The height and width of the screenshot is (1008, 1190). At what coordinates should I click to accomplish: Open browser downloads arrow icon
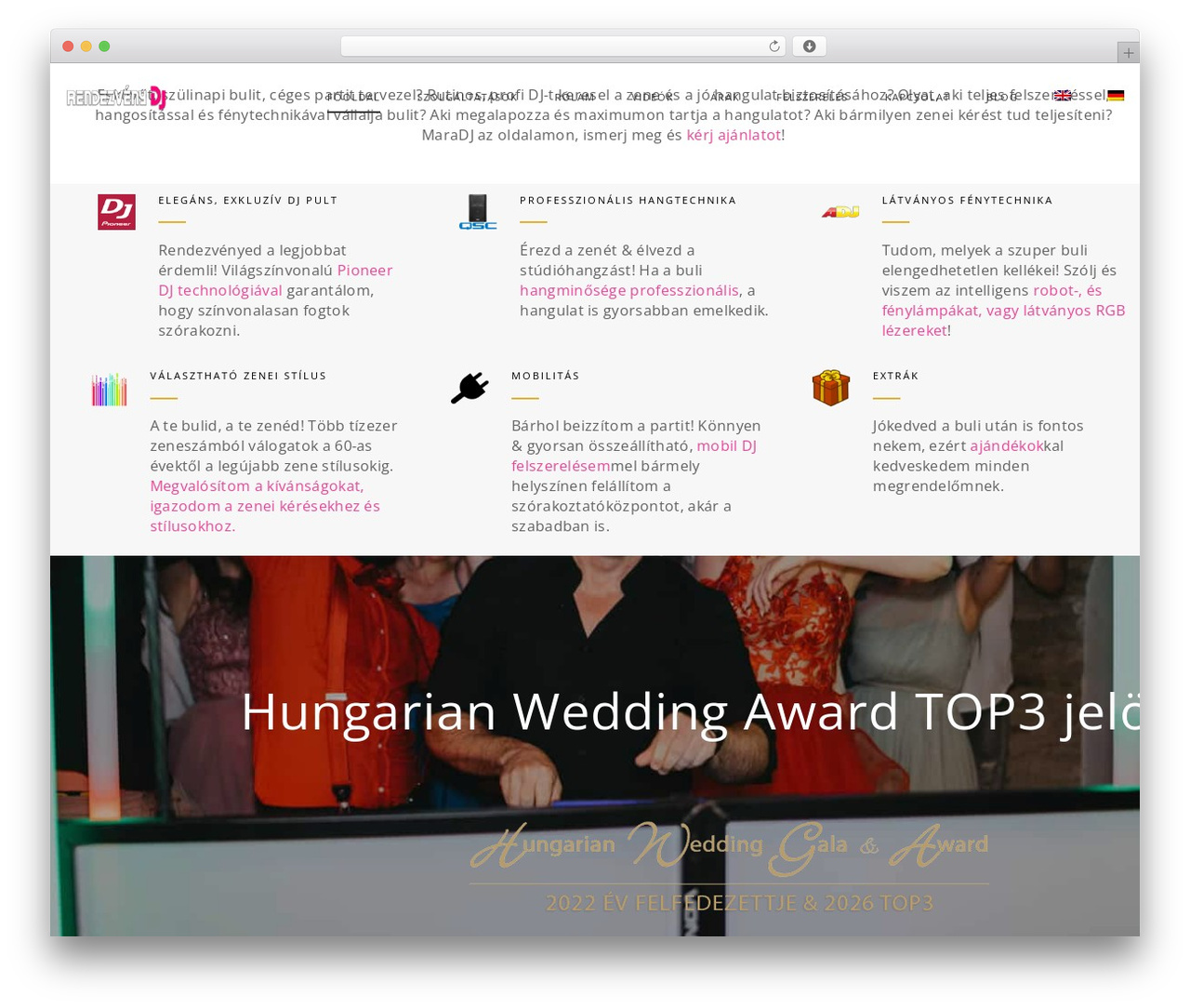pyautogui.click(x=809, y=46)
